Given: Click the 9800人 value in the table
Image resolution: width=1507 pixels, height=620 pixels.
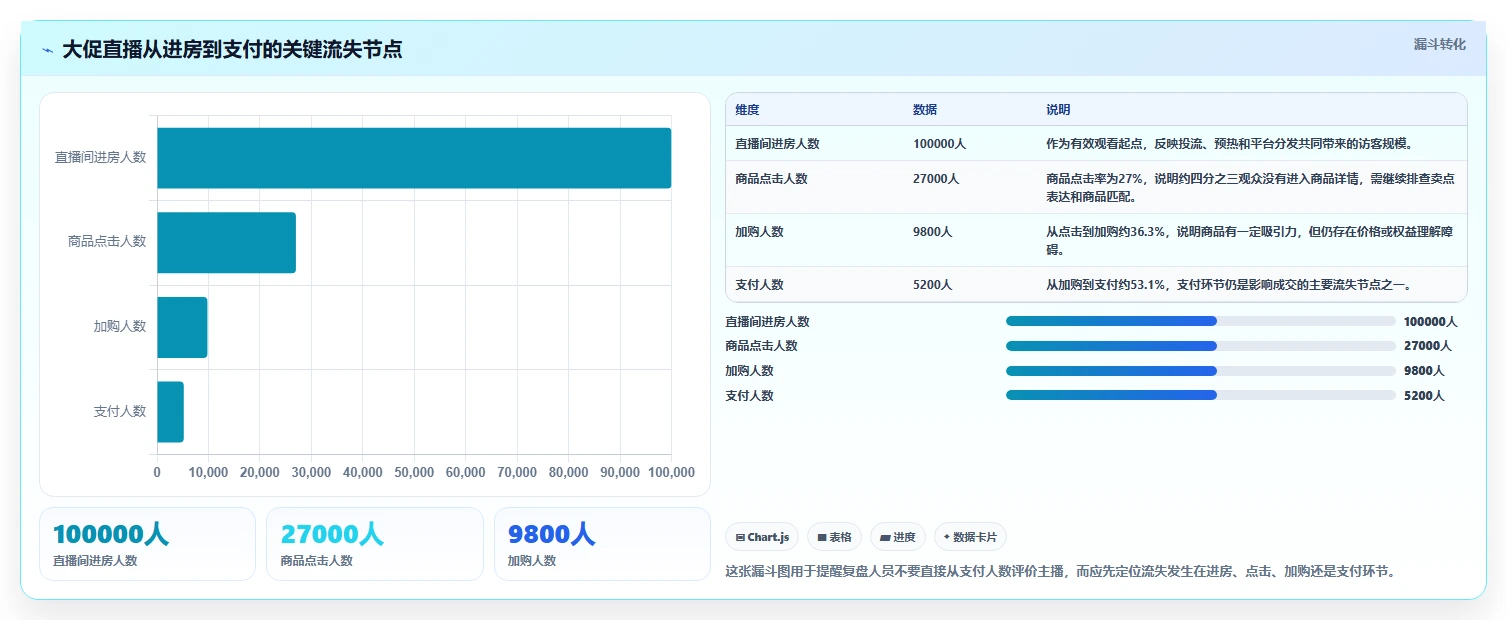Looking at the screenshot, I should tap(932, 232).
